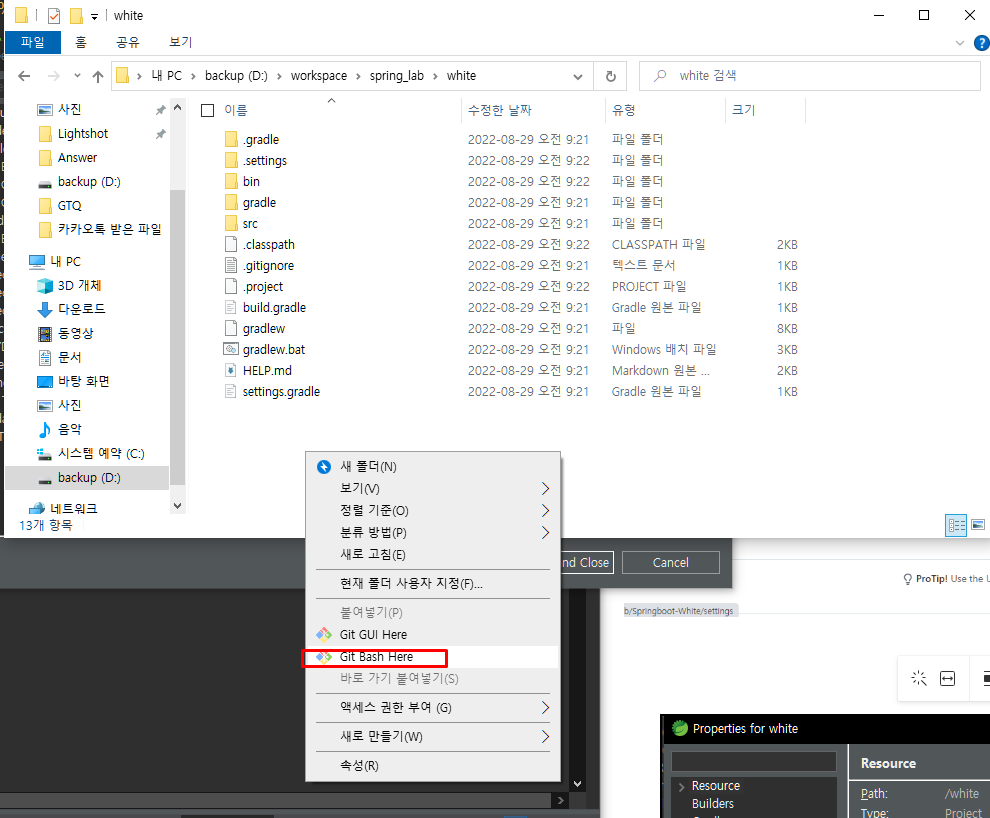Screen dimensions: 990x818
Task: Click Cancel button in background dialog
Action: (671, 562)
